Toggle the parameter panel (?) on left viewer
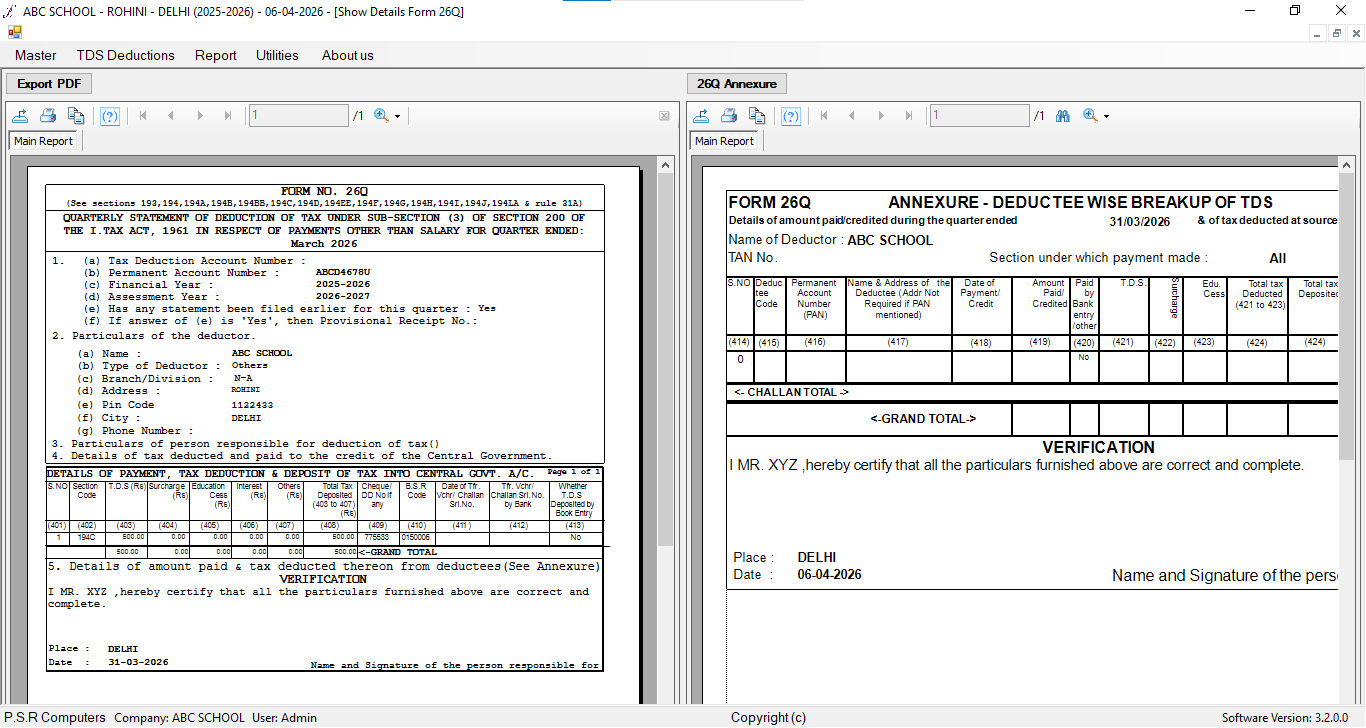Screen dimensions: 1366x728 (110, 115)
